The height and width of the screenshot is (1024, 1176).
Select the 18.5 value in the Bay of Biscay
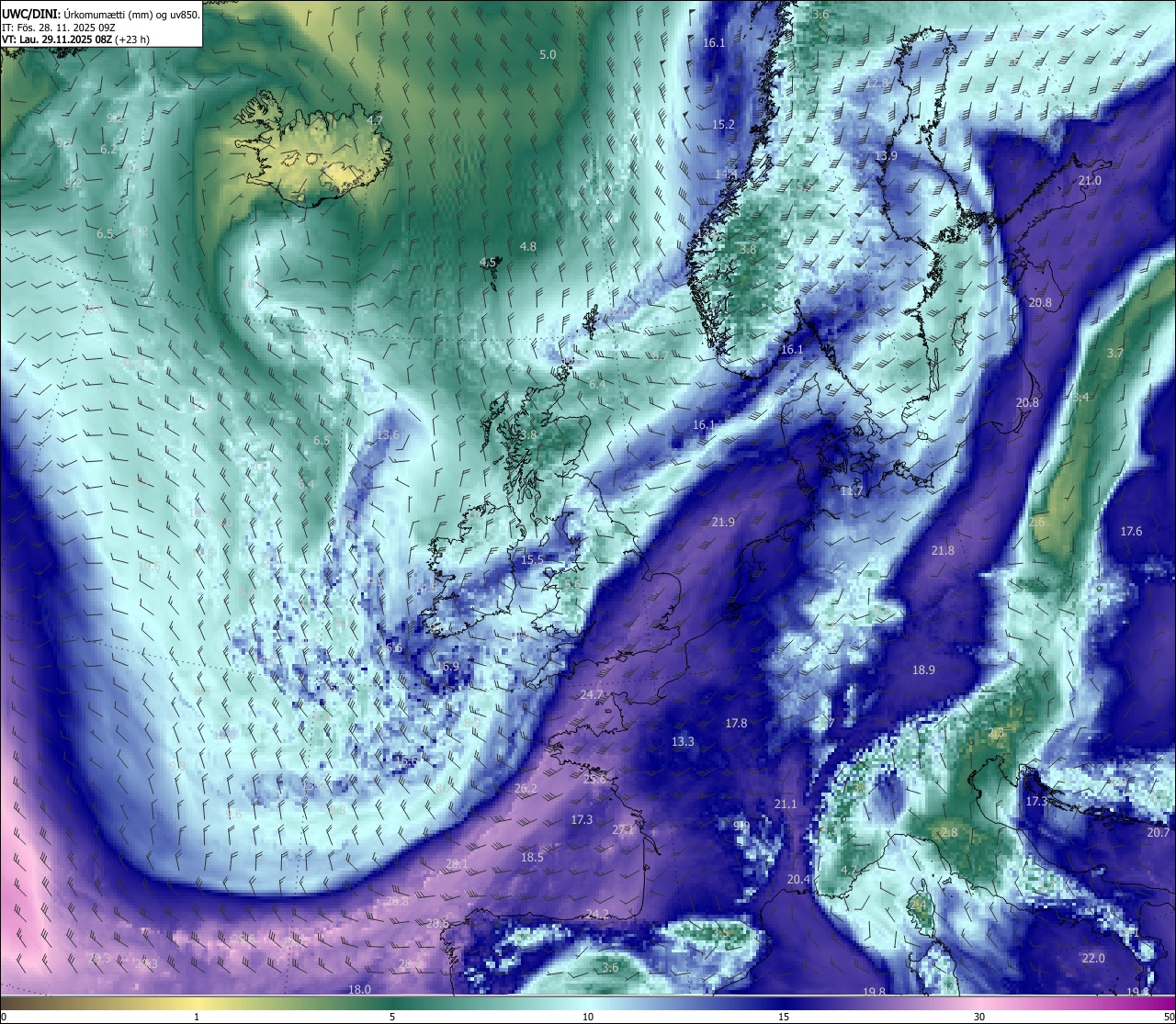click(x=532, y=857)
